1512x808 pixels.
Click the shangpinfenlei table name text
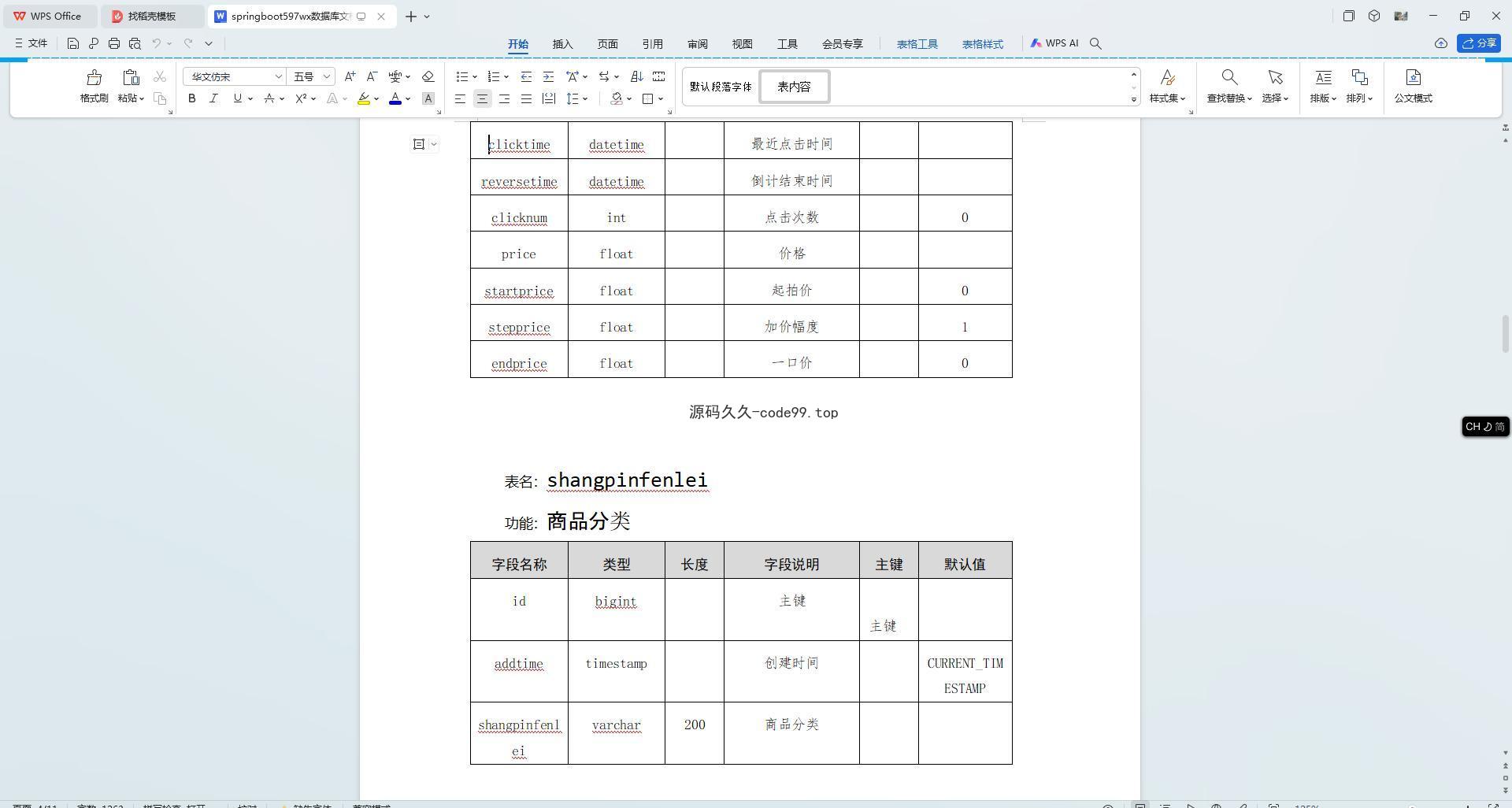627,480
